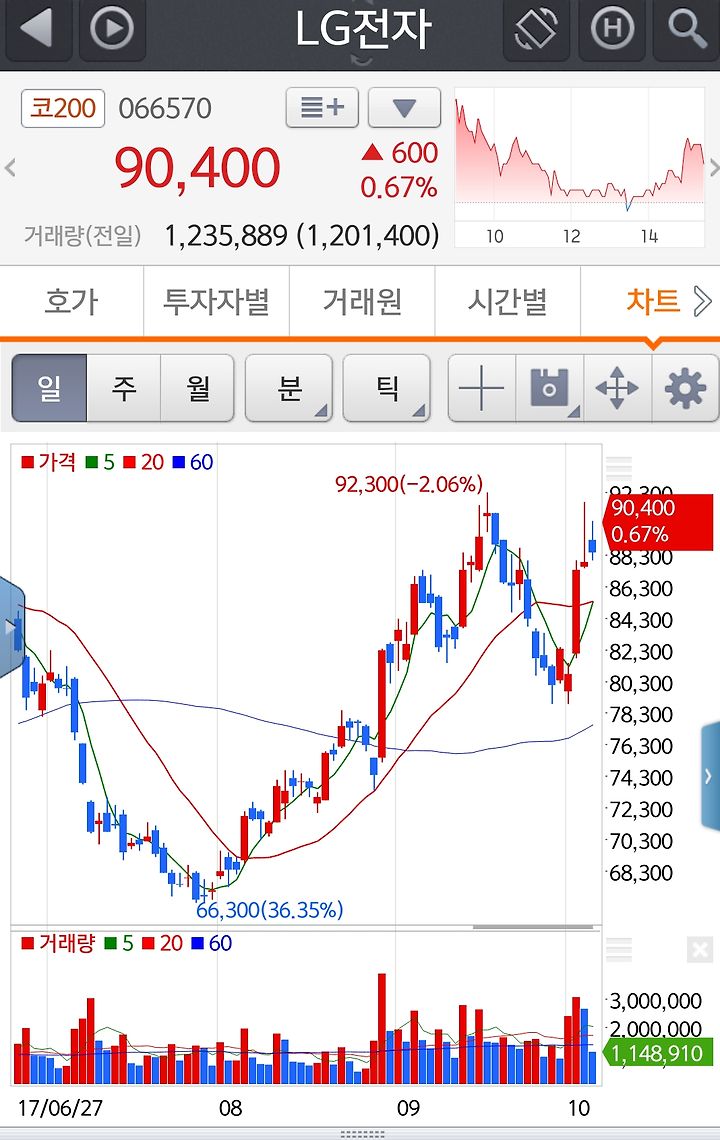This screenshot has width=720, height=1140.
Task: Tap the chart horizontal scrollbar
Action: [533, 927]
